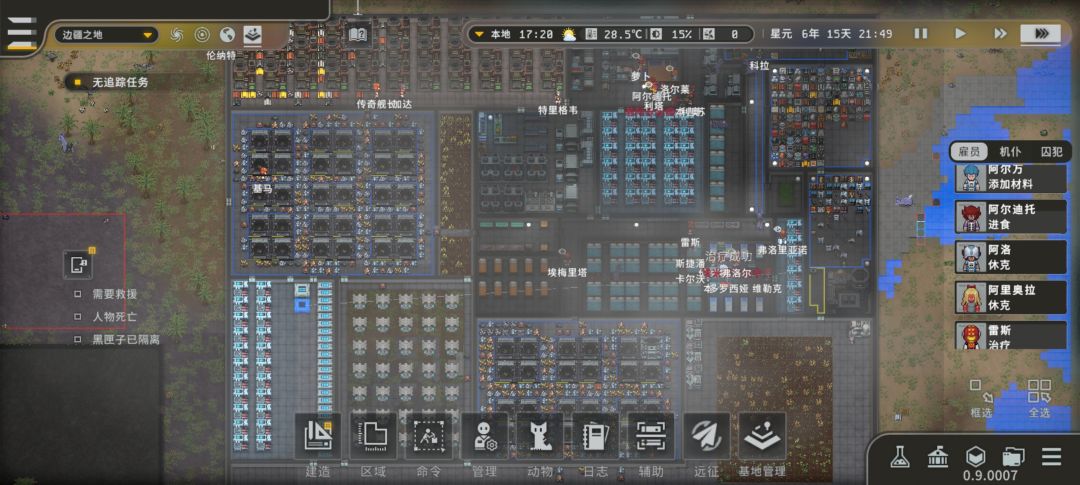Open the help book icon with question mark
Image resolution: width=1080 pixels, height=485 pixels.
tap(357, 34)
